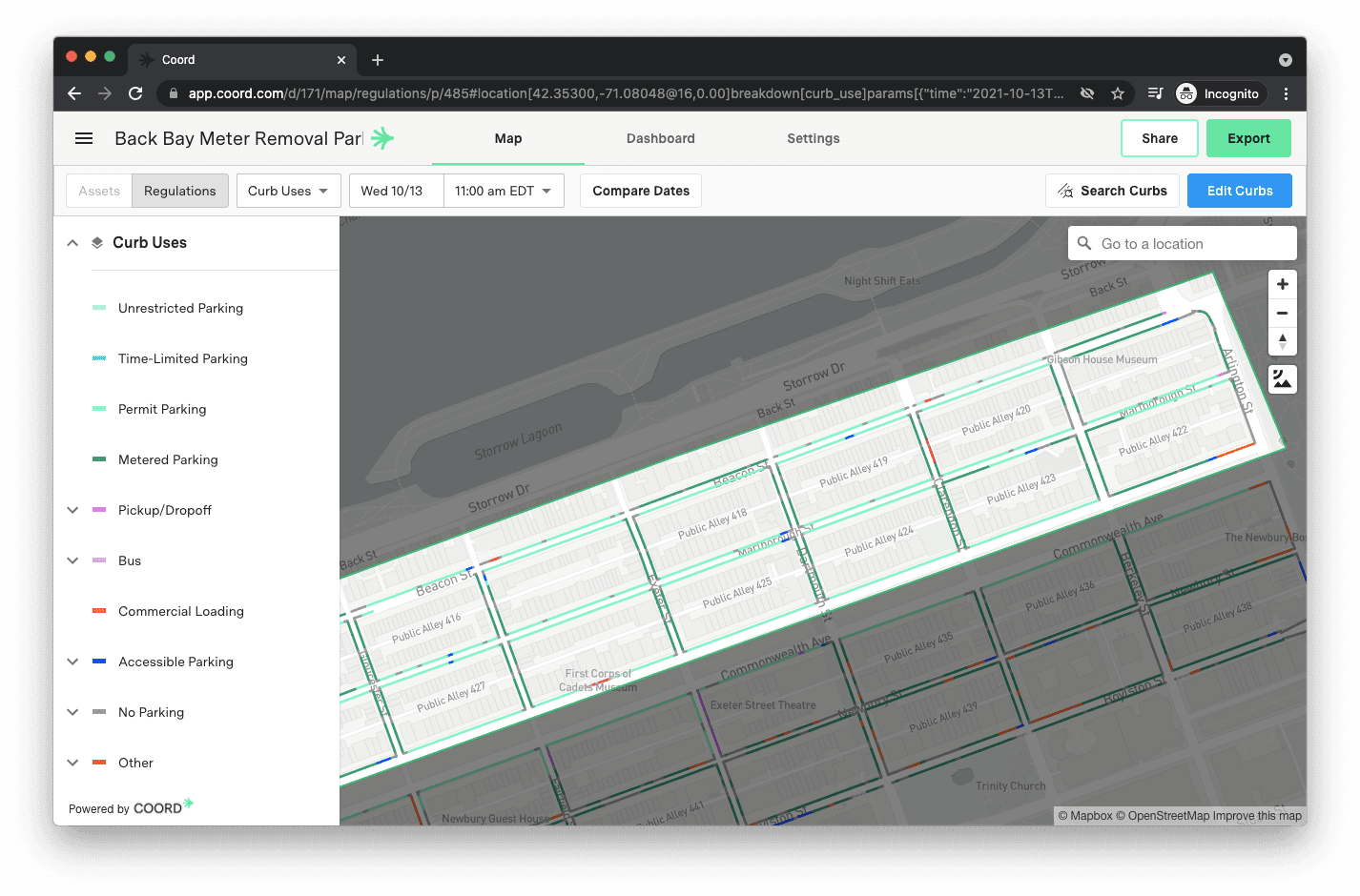Open the Chrome three-dot menu
This screenshot has width=1360, height=896.
click(x=1286, y=93)
